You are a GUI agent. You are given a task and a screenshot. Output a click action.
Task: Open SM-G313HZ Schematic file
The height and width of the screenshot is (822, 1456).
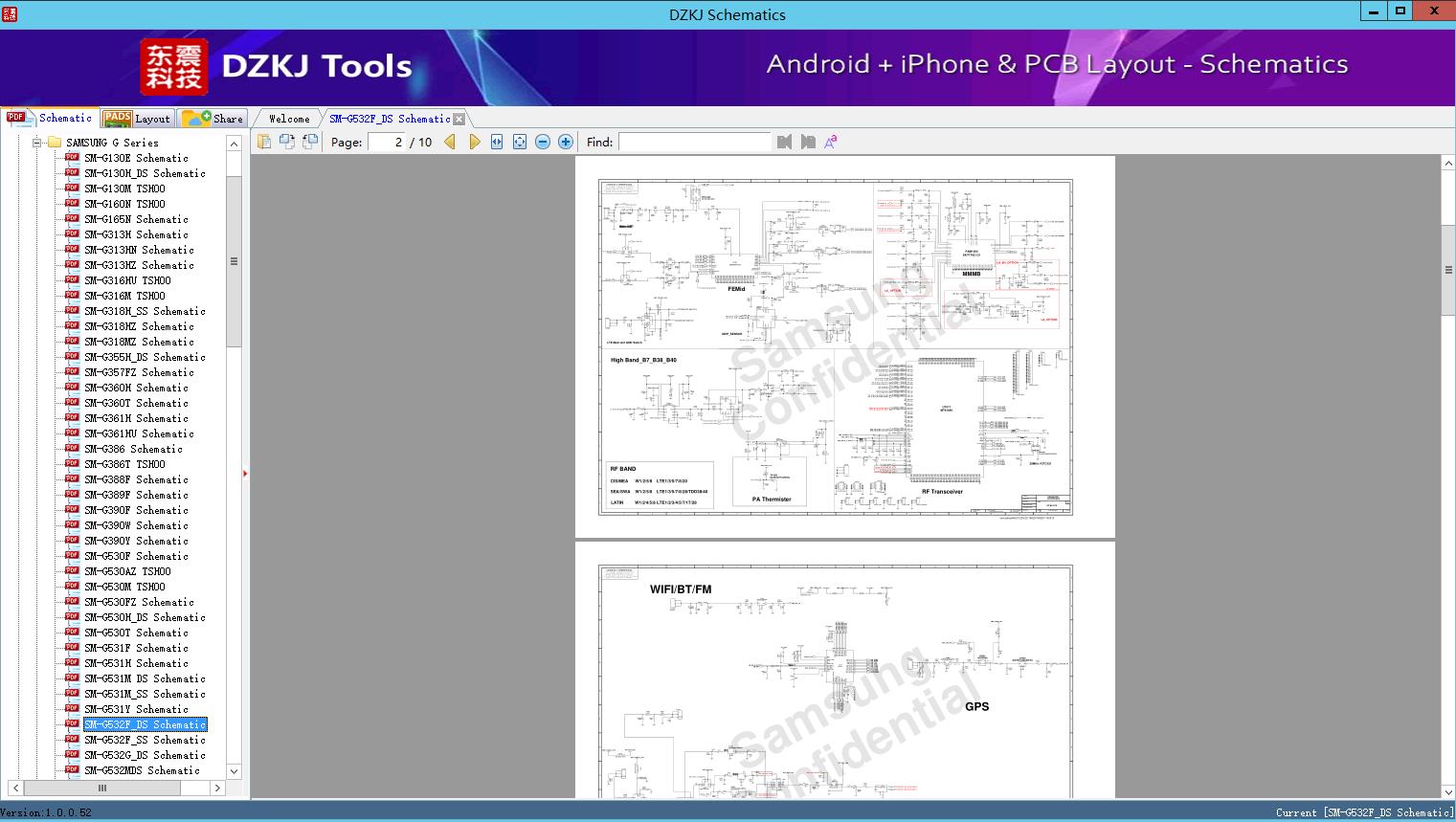coord(139,265)
